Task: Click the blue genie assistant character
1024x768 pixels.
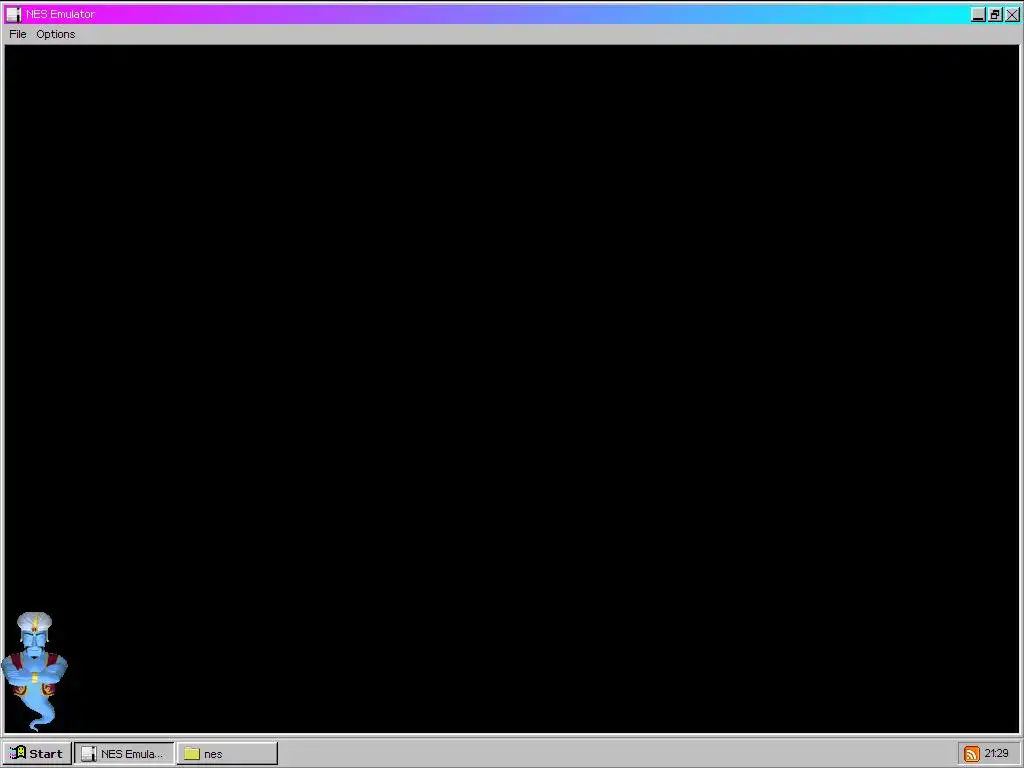Action: [34, 671]
